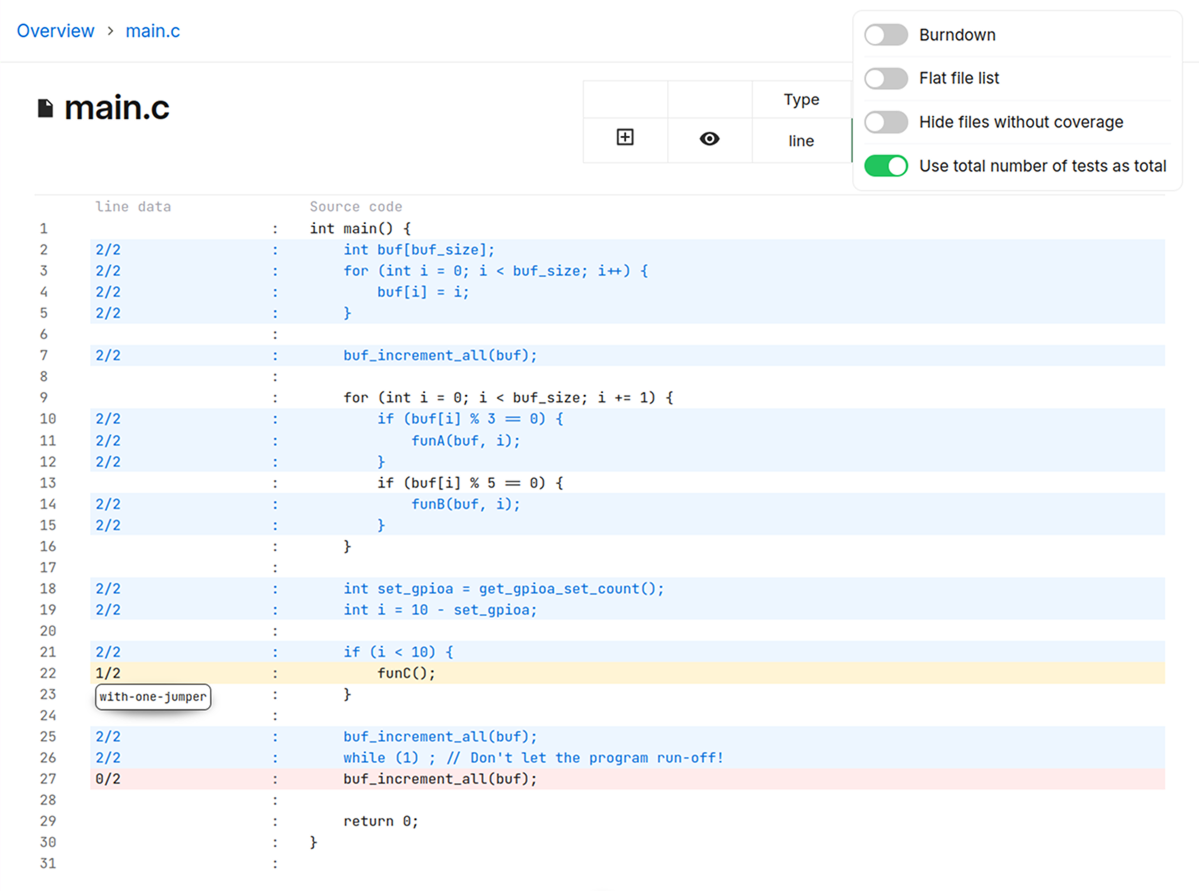Viewport: 1199px width, 891px height.
Task: Click the 2/2 value on line 2
Action: point(108,249)
